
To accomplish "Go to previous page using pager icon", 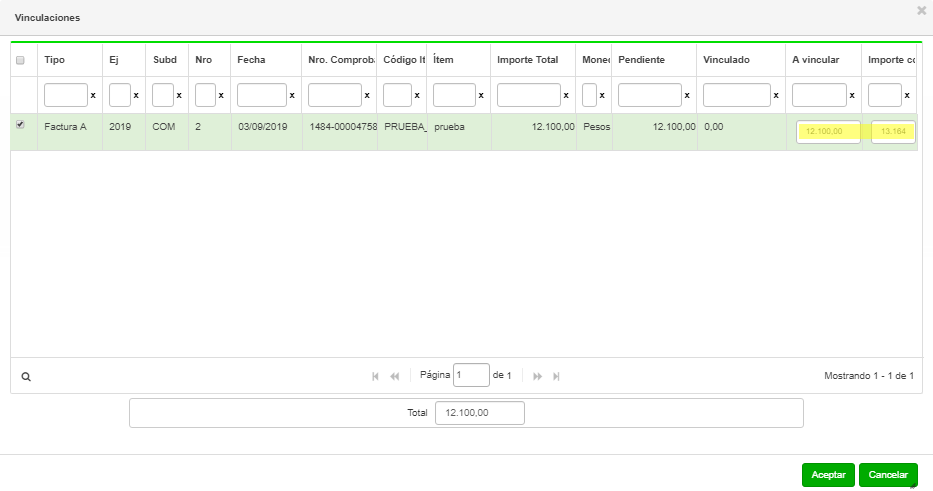I will [x=395, y=376].
